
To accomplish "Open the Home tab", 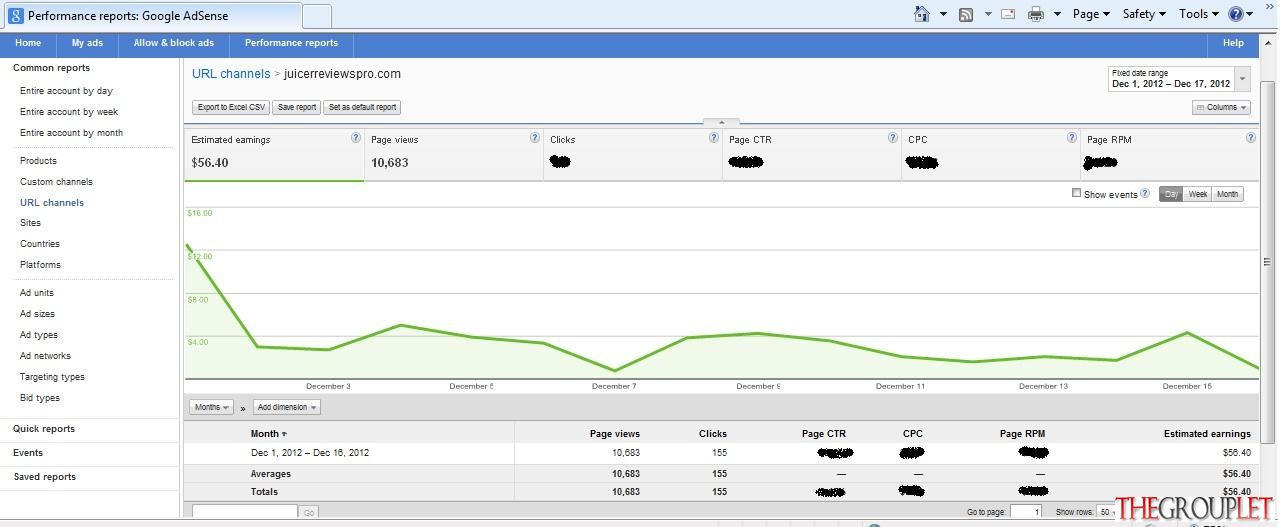I will point(28,43).
